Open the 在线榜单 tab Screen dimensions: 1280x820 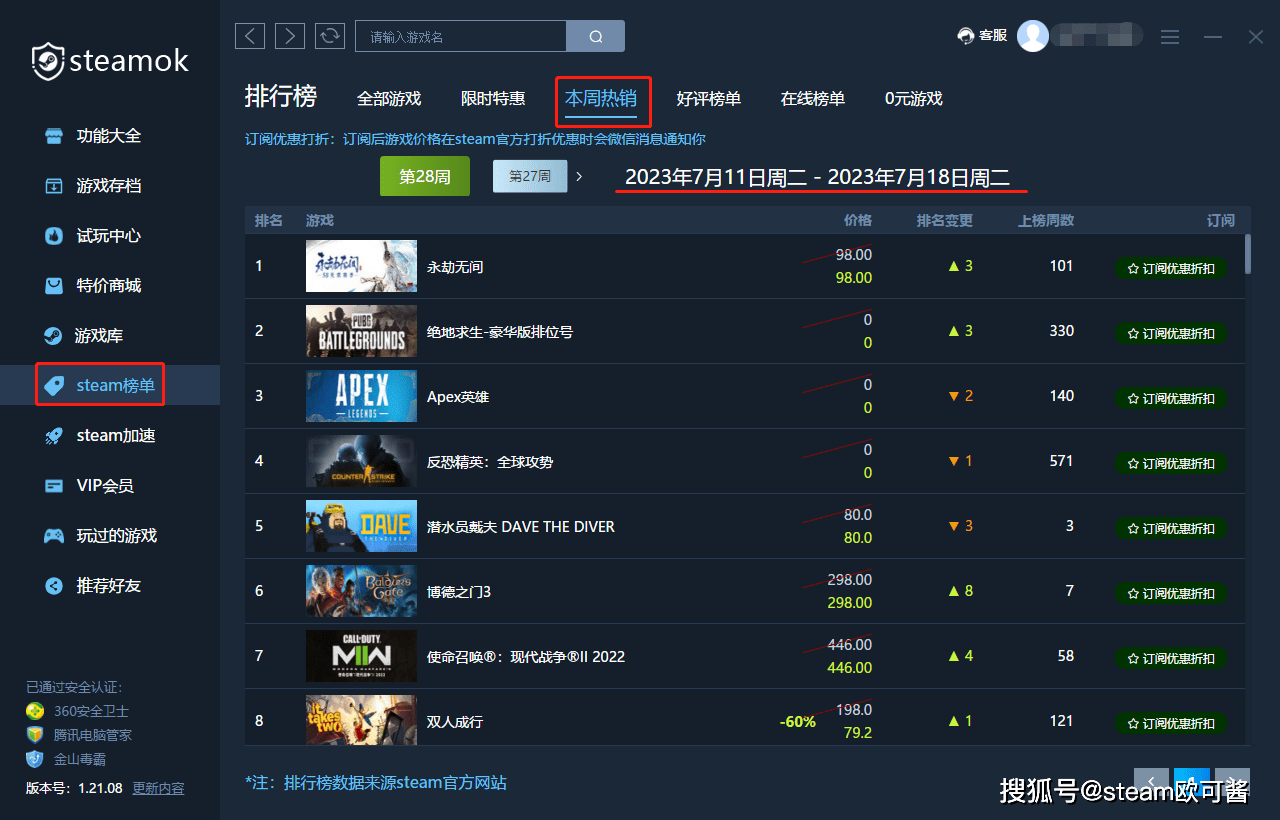tap(813, 99)
